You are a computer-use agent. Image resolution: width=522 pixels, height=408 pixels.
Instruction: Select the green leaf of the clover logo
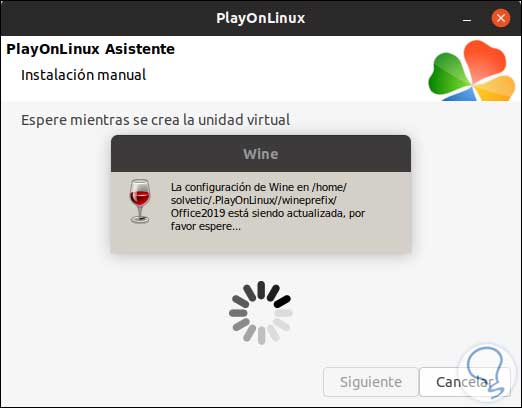click(x=447, y=74)
